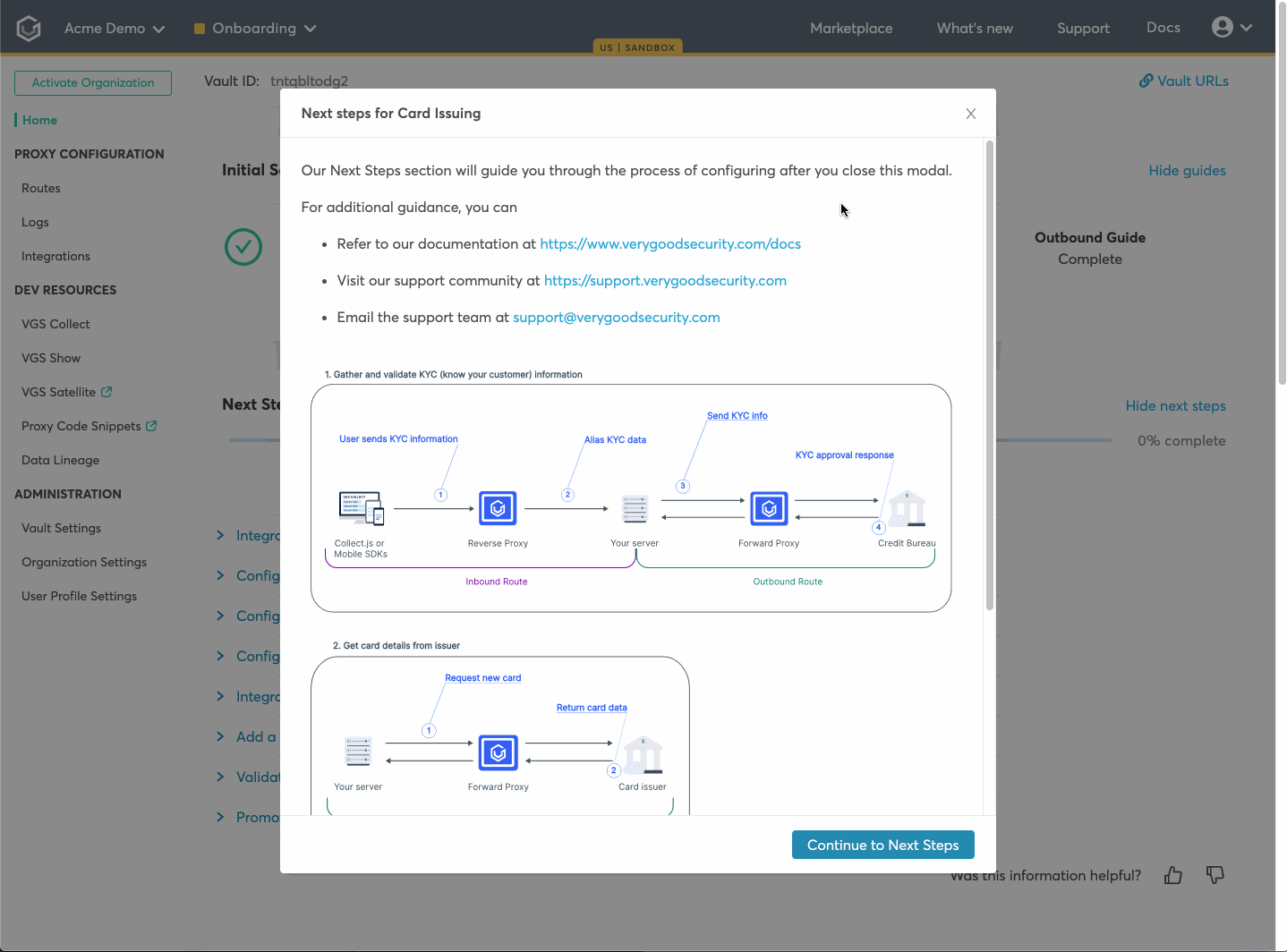Open Support in the top navigation
The image size is (1287, 952).
(x=1083, y=29)
